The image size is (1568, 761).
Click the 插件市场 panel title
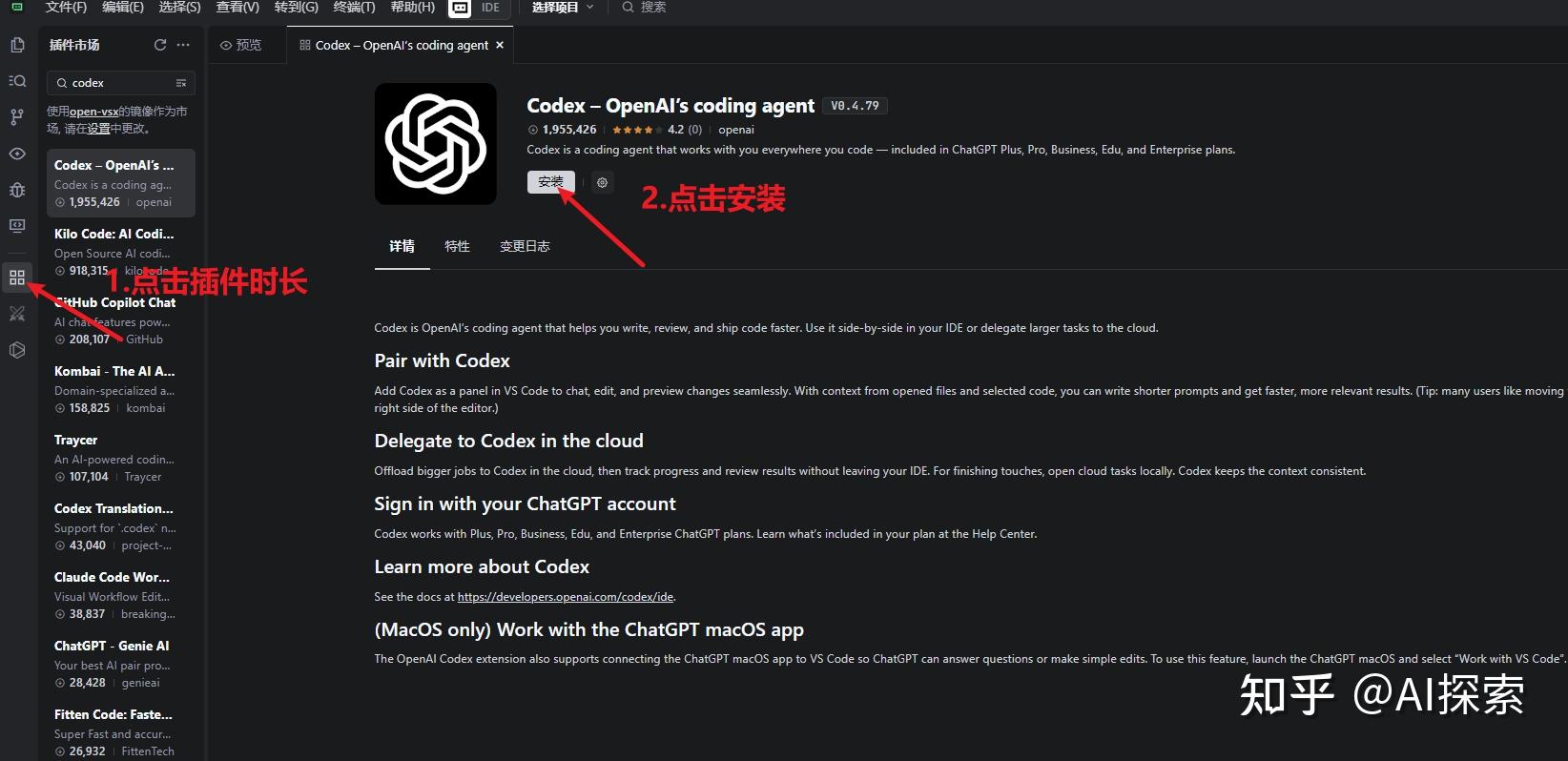pos(74,45)
